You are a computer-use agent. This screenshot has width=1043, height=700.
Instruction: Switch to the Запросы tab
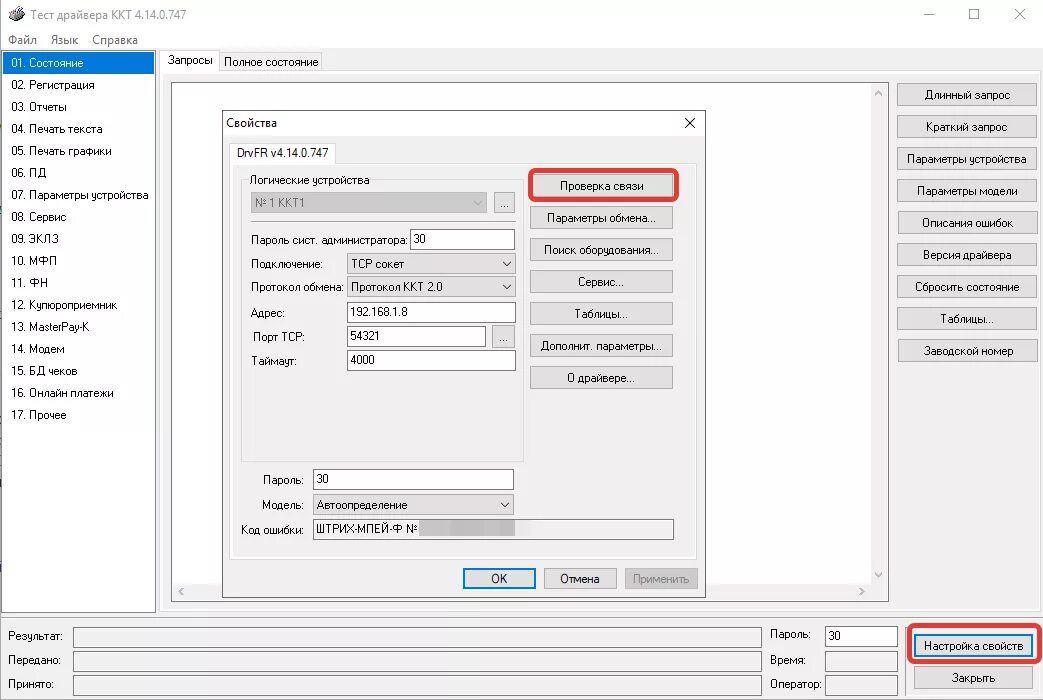pyautogui.click(x=190, y=61)
